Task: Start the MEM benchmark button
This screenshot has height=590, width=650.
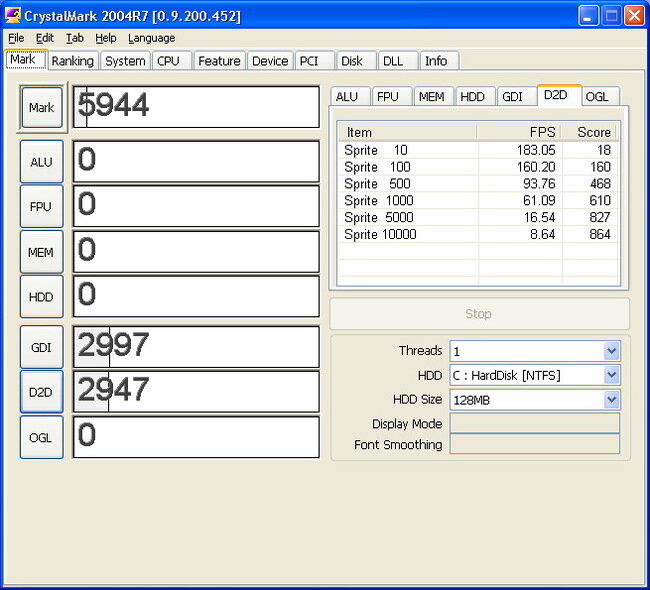Action: pyautogui.click(x=41, y=252)
